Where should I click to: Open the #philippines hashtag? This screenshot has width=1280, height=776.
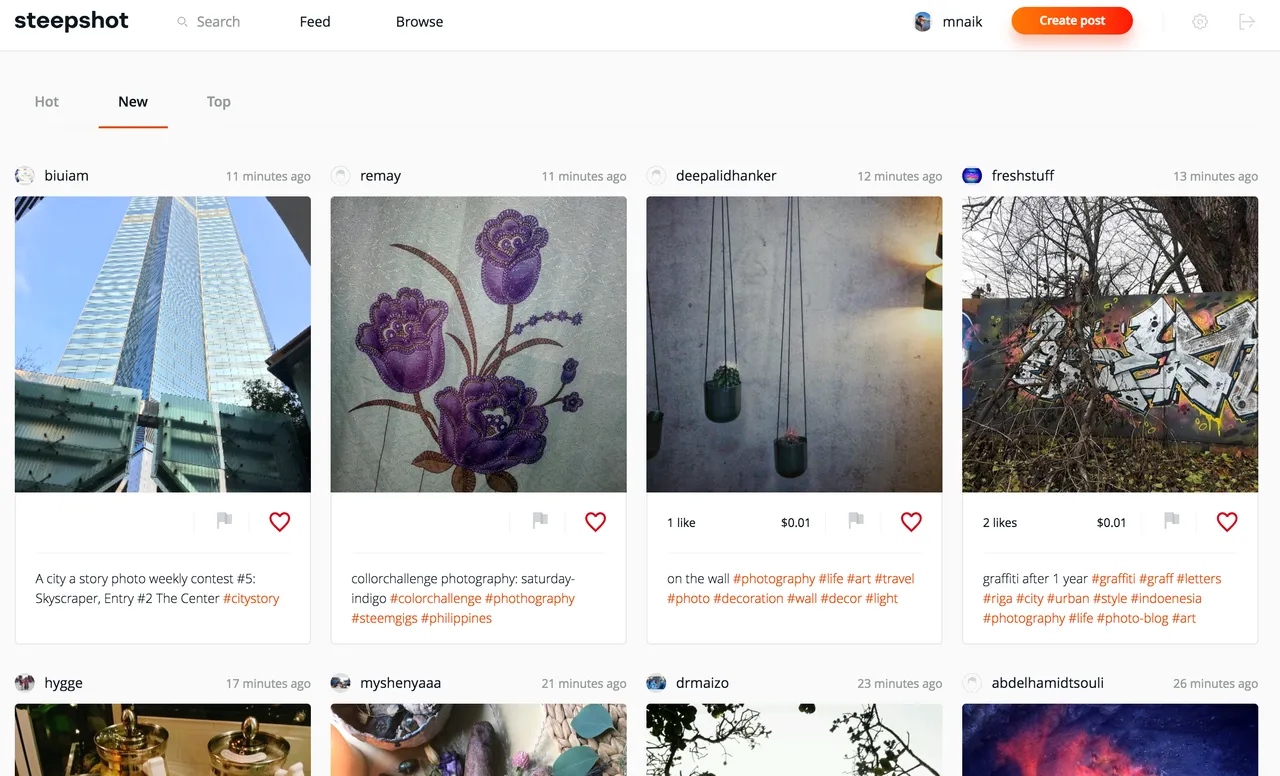(456, 619)
